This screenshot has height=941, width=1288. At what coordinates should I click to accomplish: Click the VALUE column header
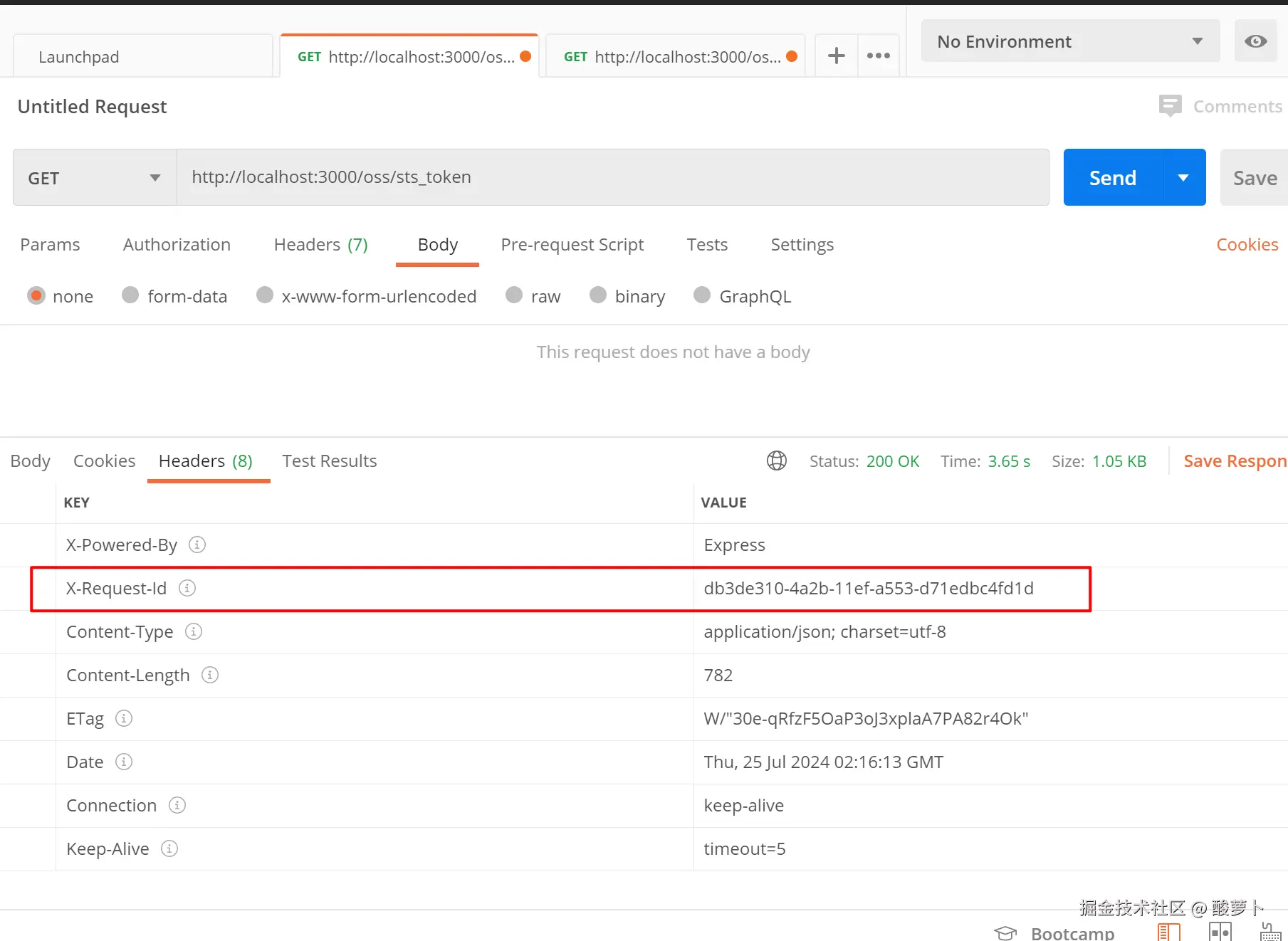(723, 503)
